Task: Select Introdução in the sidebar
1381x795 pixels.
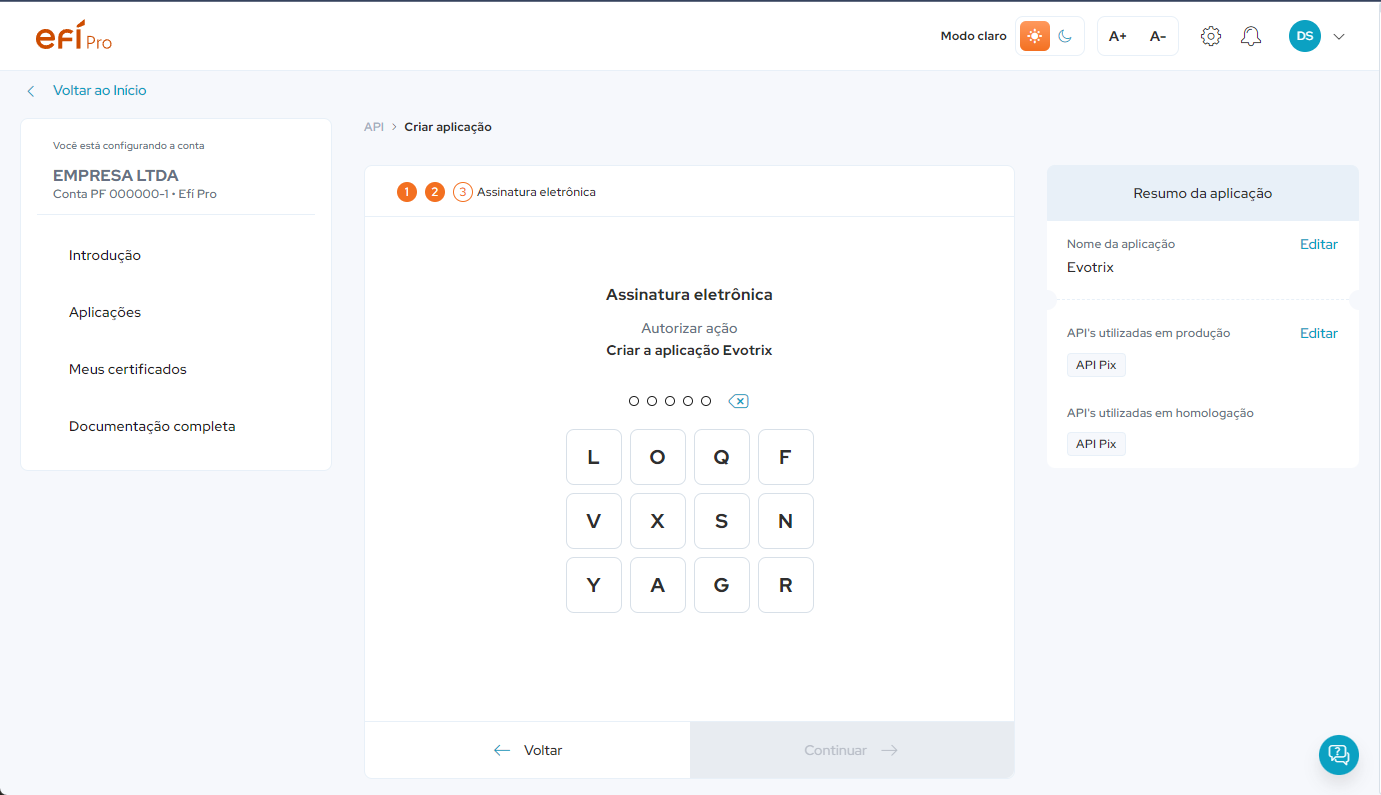Action: [105, 255]
